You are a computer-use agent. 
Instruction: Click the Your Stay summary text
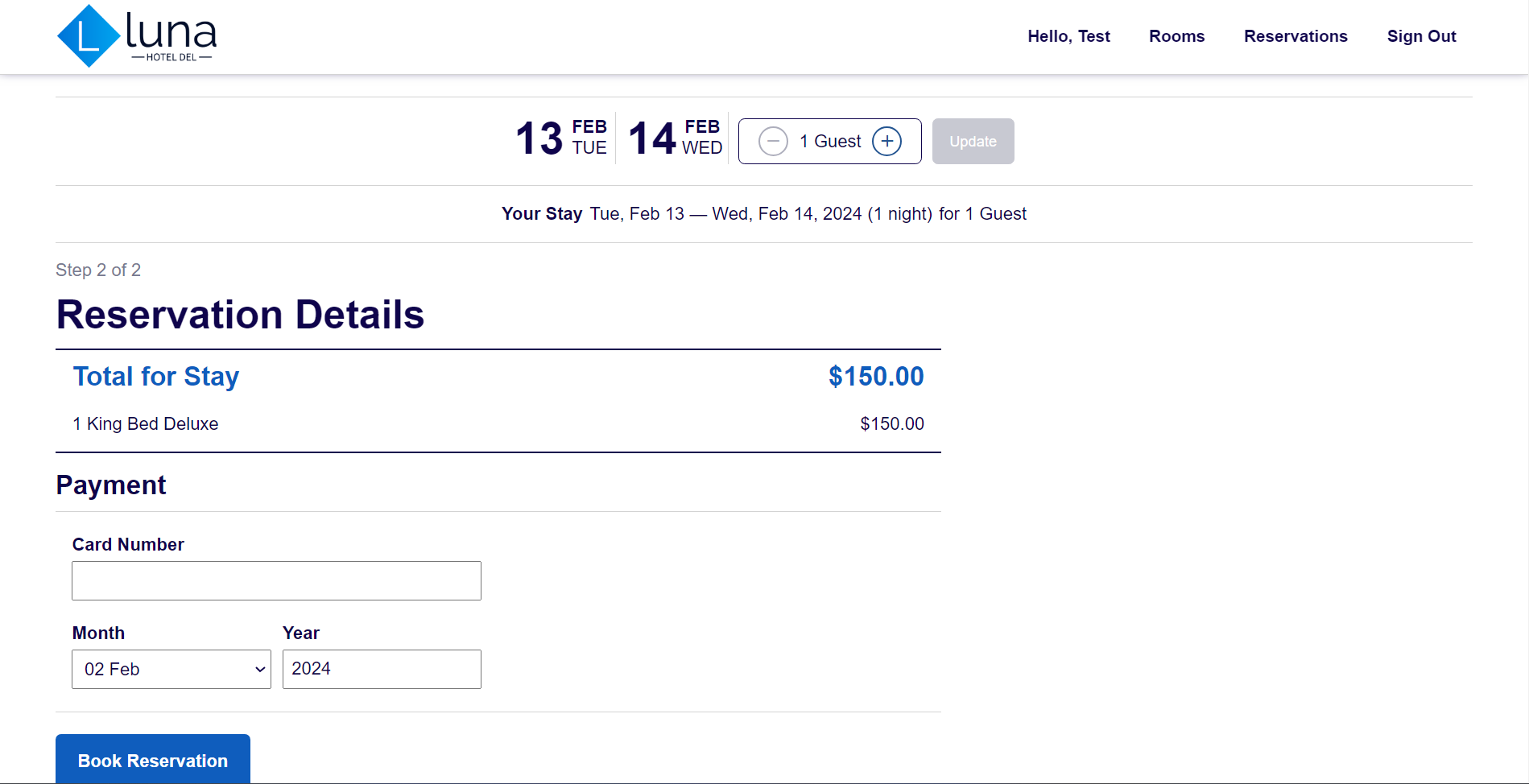pos(763,214)
